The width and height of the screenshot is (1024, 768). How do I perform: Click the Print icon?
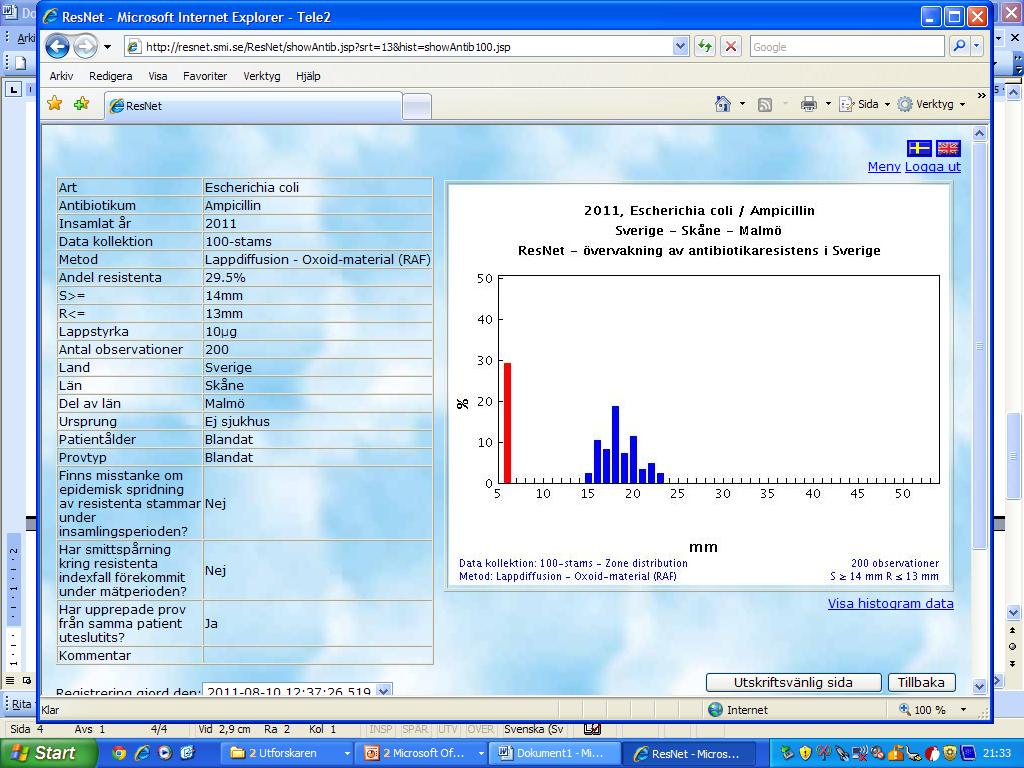tap(809, 104)
